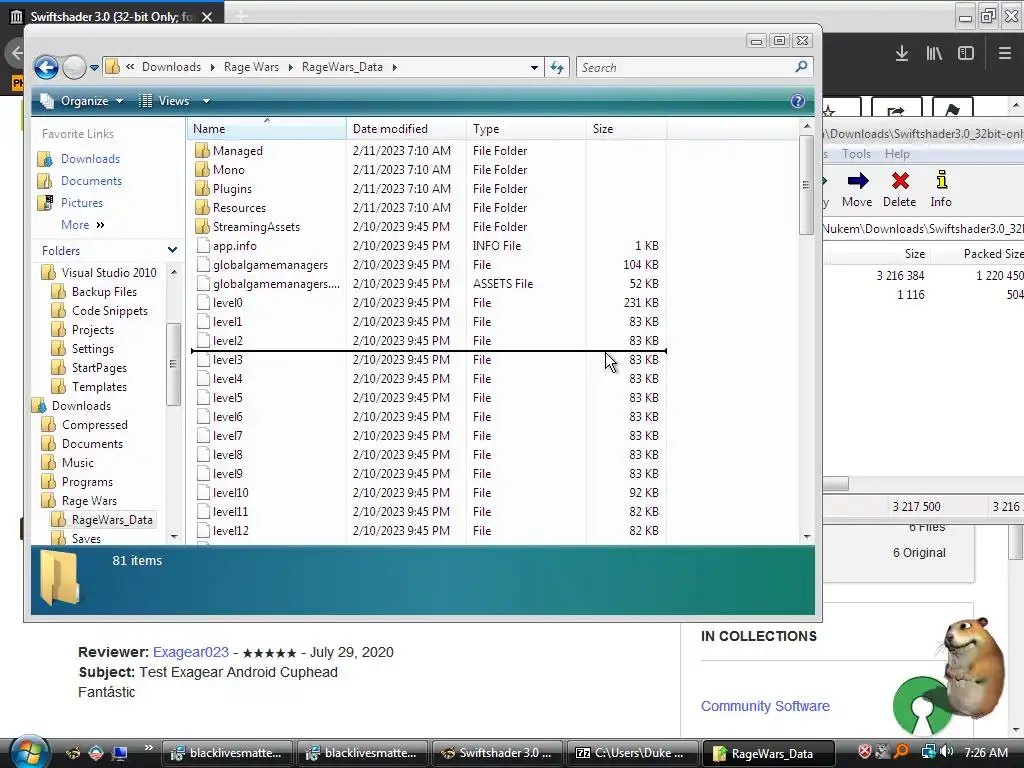Click the Explorer Forward navigation arrow
The height and width of the screenshot is (768, 1024).
click(74, 67)
